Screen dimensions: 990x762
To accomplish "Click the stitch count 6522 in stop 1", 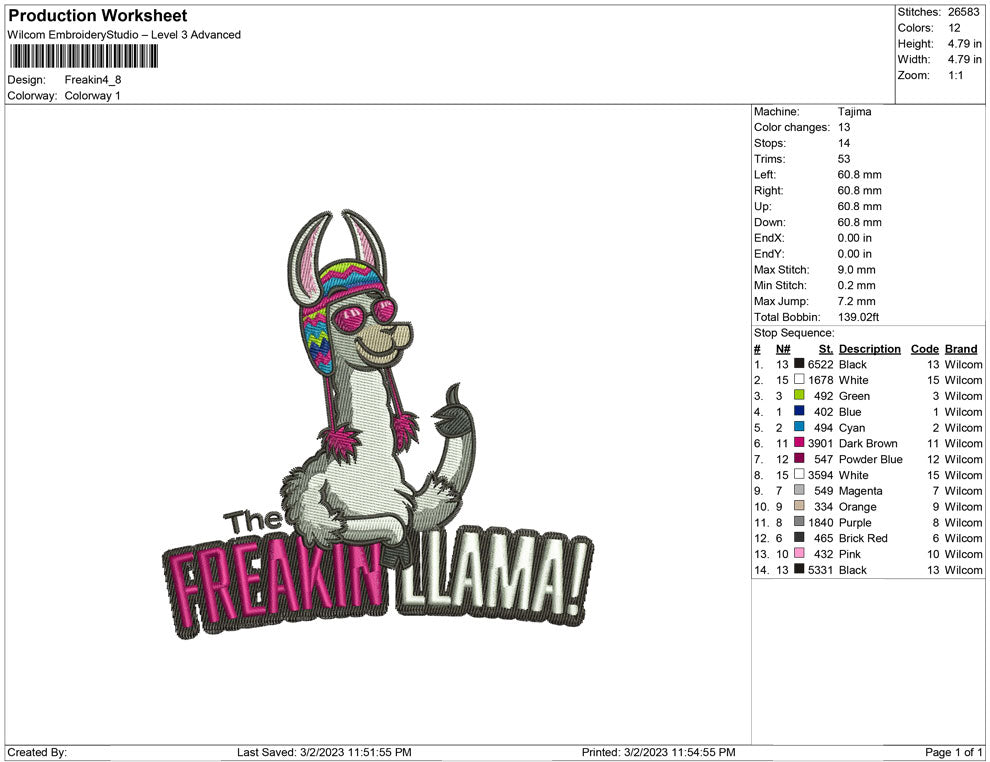I will [x=820, y=364].
